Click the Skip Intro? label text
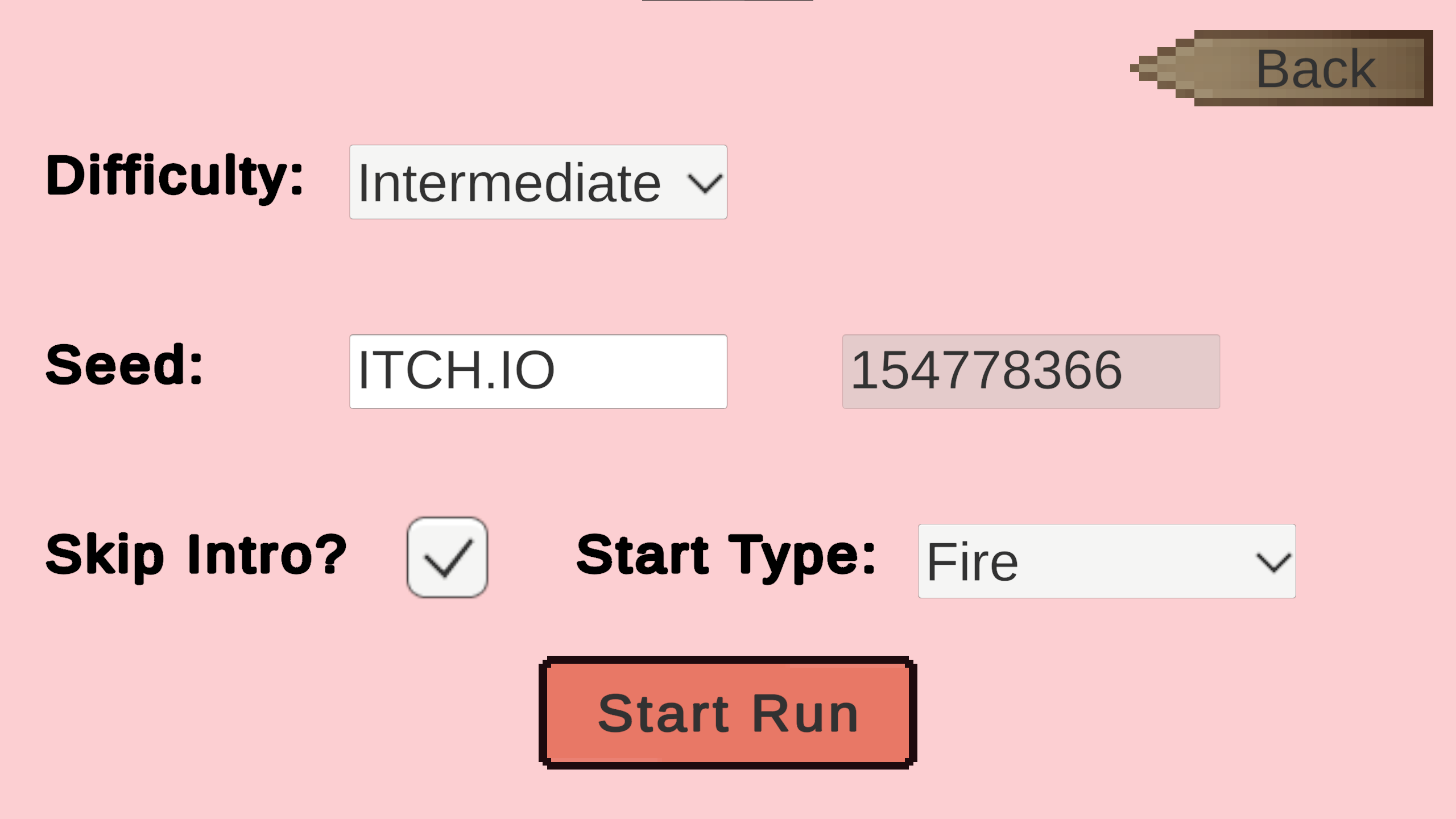The height and width of the screenshot is (819, 1456). (196, 556)
